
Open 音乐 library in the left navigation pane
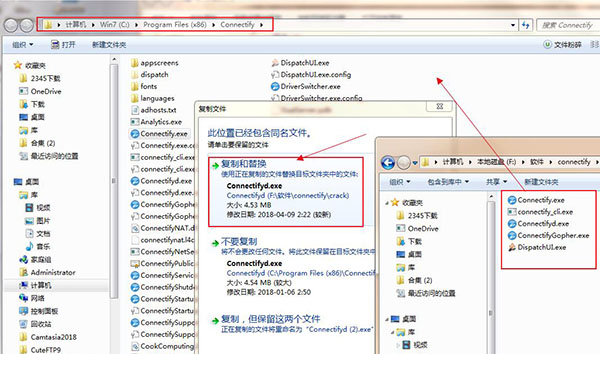coord(38,246)
